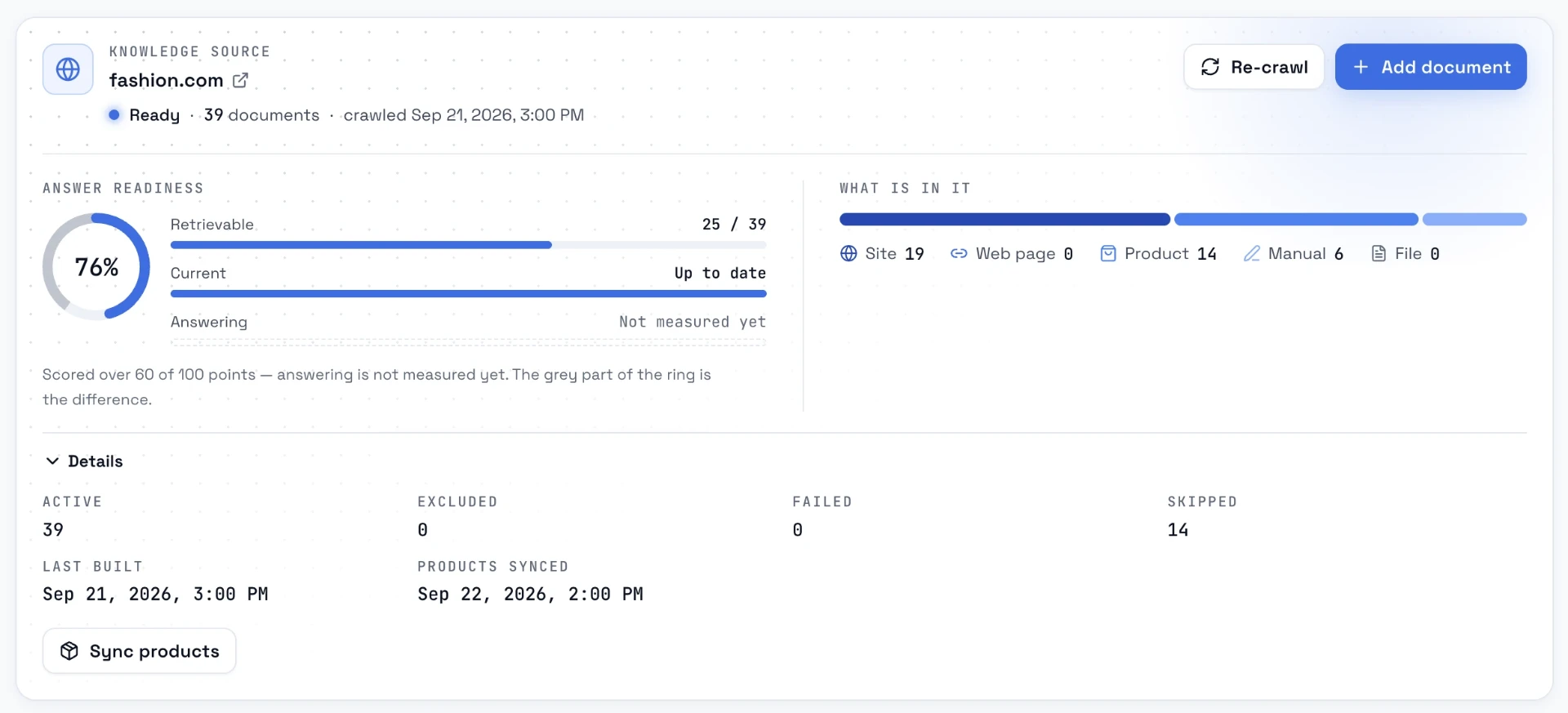The width and height of the screenshot is (1568, 713).
Task: Click the '25 / 39' retrievable count
Action: (734, 225)
